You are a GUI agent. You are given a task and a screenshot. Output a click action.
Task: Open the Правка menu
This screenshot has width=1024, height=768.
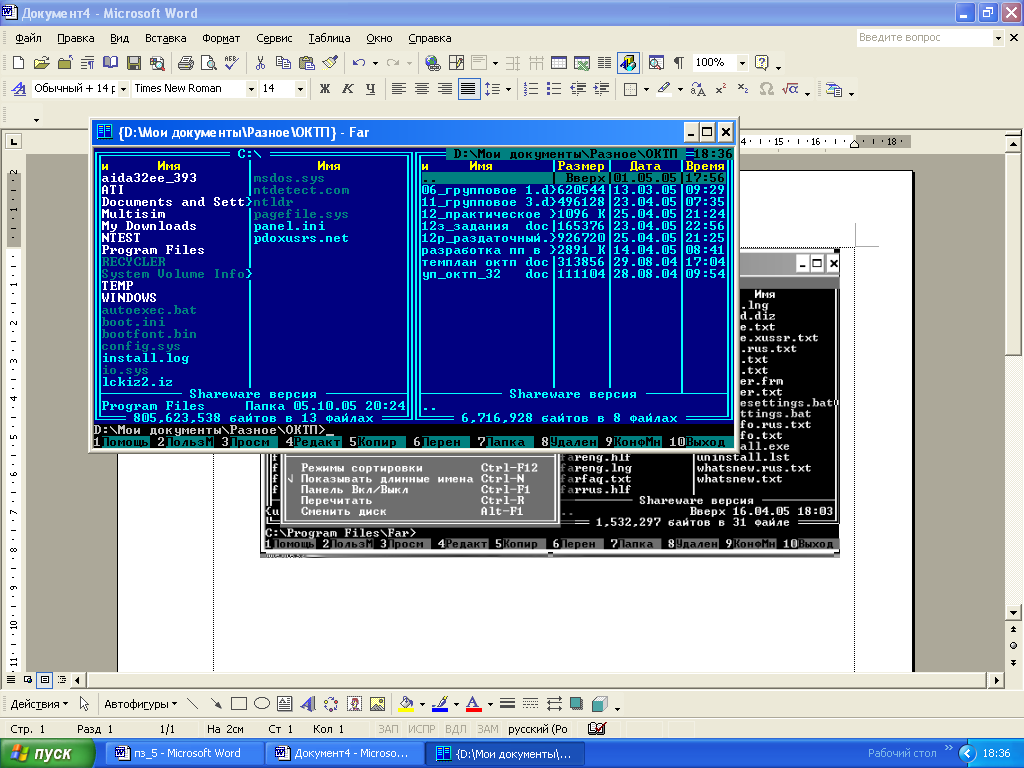coord(76,38)
